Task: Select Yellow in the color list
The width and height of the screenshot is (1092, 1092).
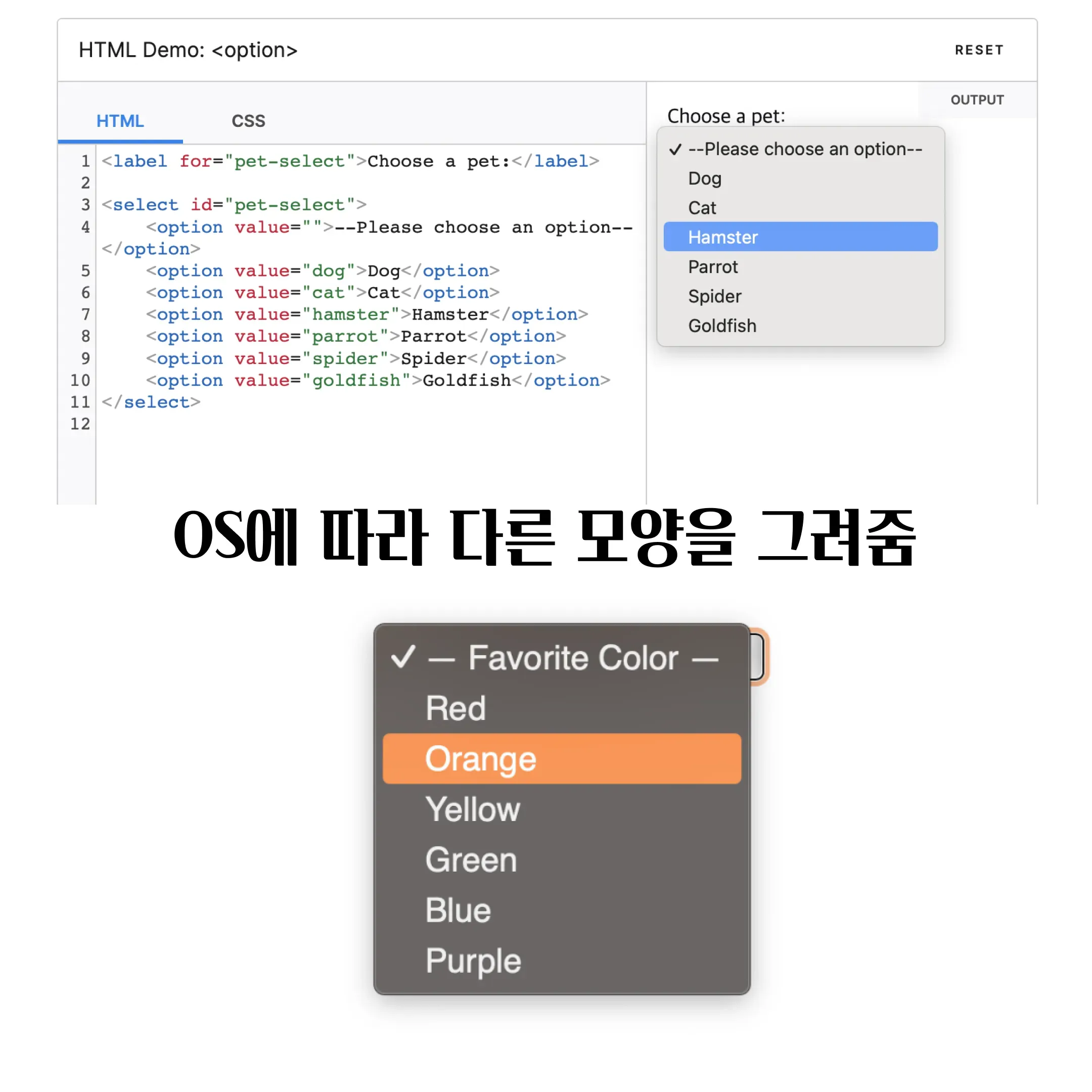Action: [x=473, y=809]
